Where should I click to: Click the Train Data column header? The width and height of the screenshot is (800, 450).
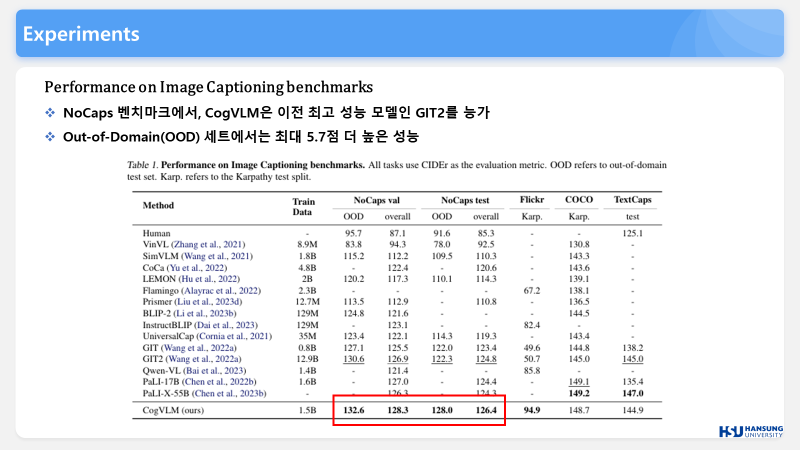304,207
